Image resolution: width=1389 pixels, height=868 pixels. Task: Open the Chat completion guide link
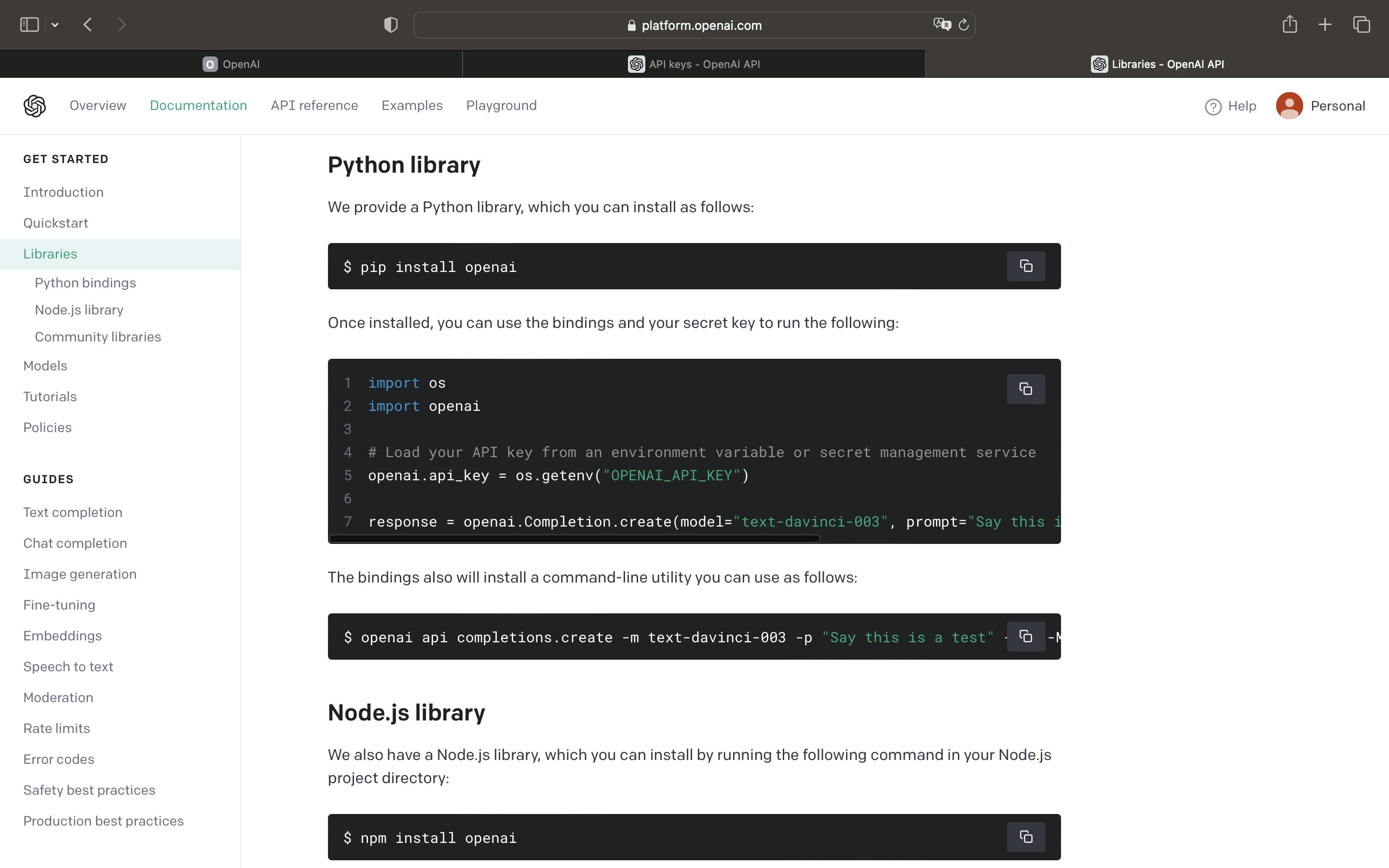coord(75,543)
